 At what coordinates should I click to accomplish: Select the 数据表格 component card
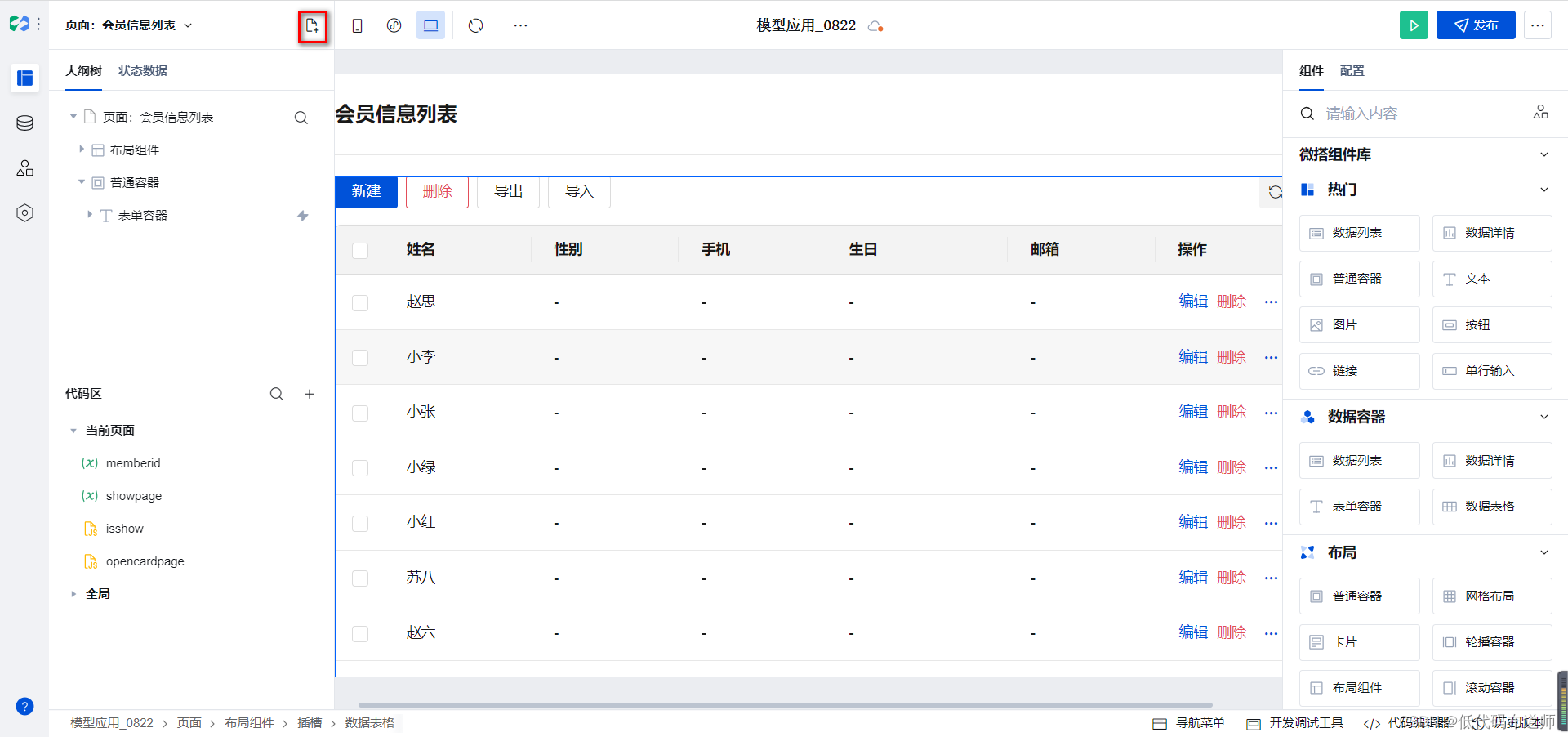tap(1492, 507)
